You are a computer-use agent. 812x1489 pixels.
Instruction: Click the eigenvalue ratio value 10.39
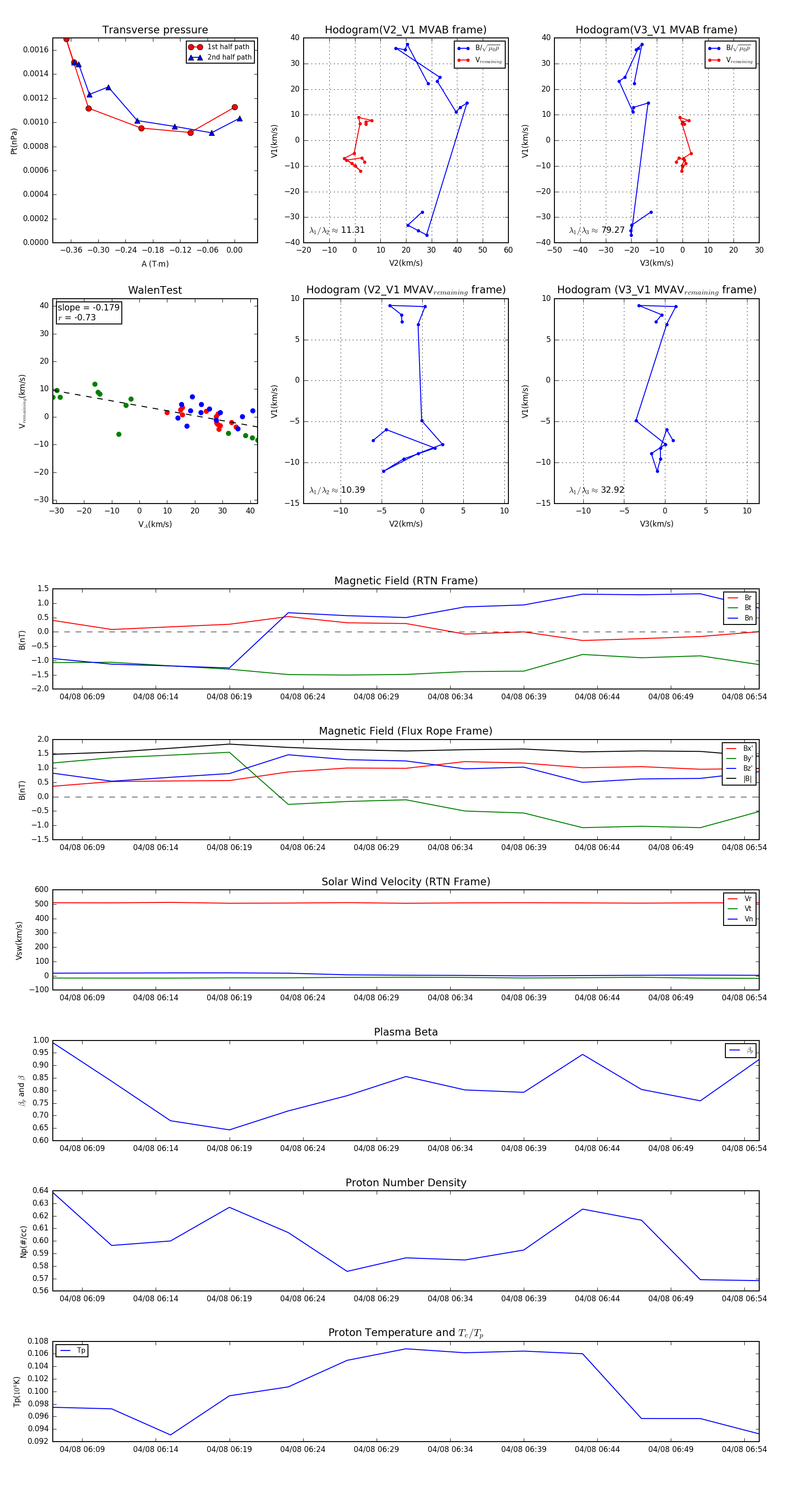[352, 490]
